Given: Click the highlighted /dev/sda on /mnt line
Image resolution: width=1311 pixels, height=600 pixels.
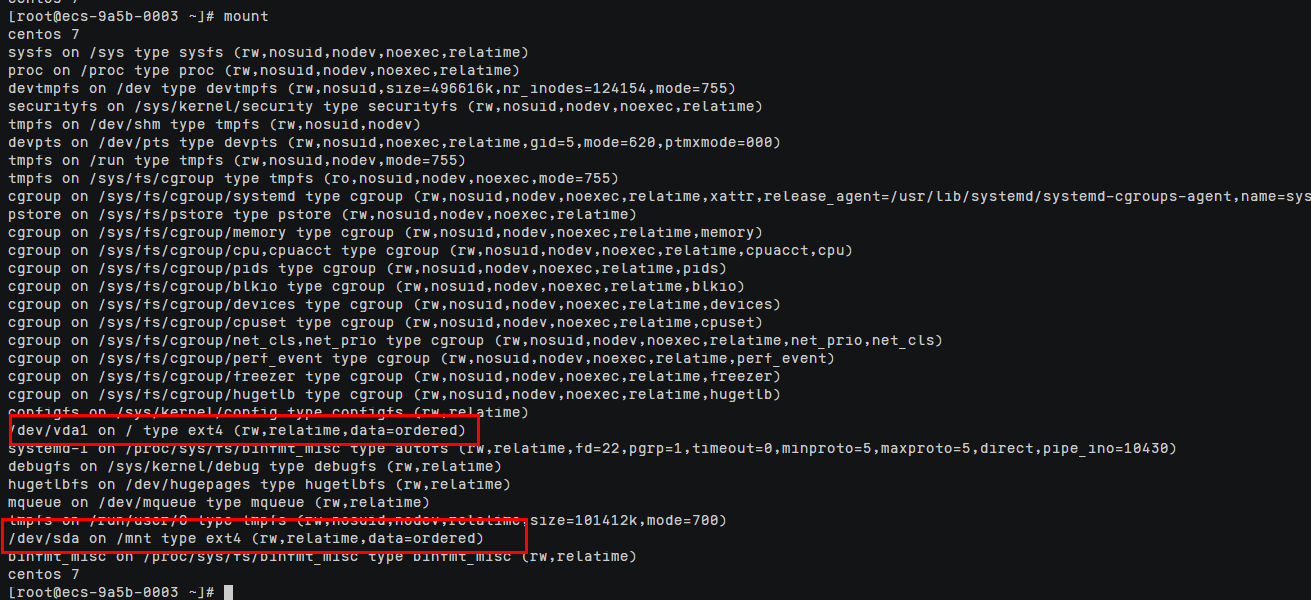Looking at the screenshot, I should tap(246, 539).
